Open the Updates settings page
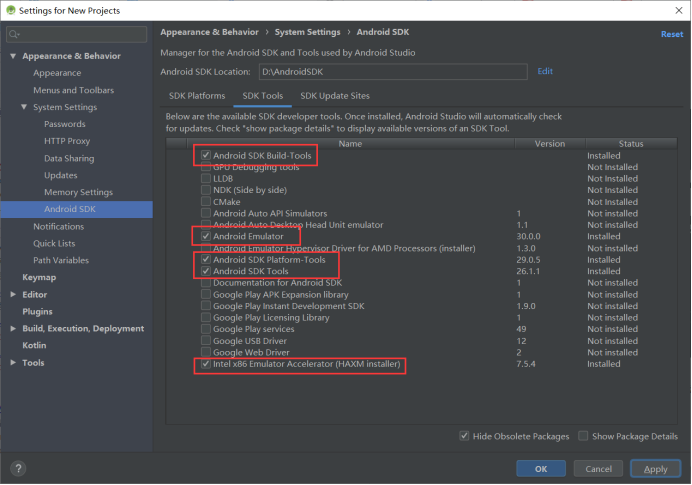 [60, 175]
